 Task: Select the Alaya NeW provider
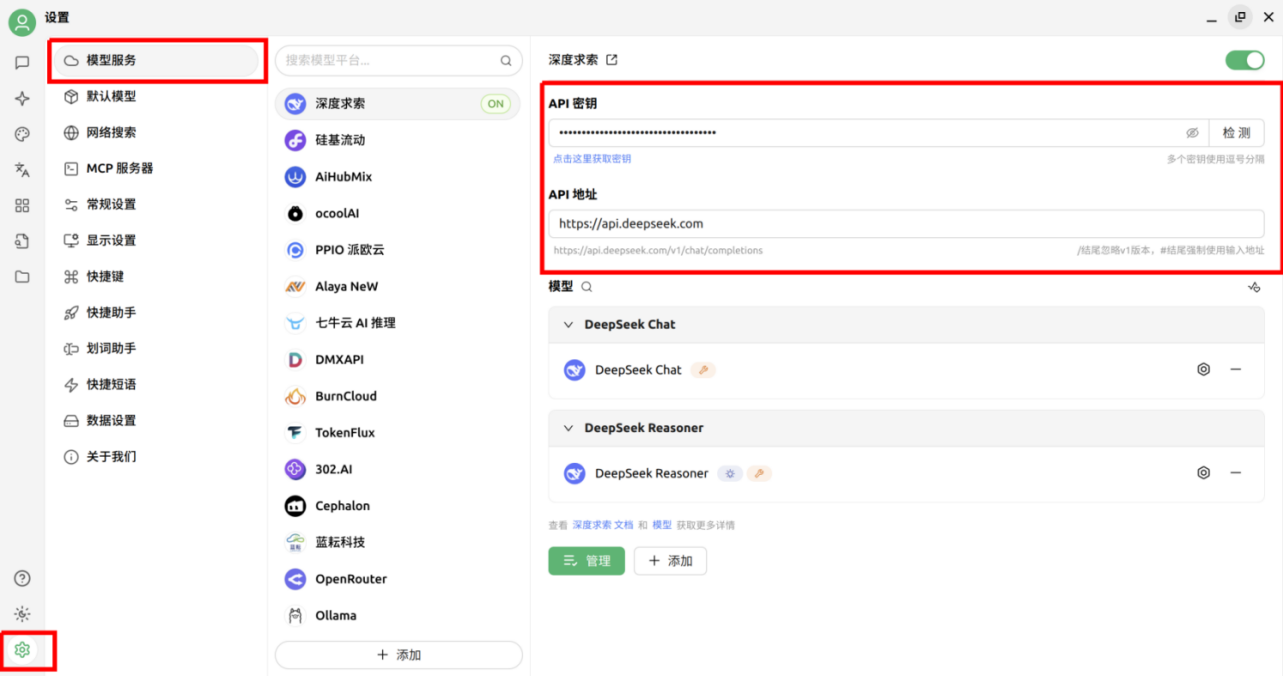point(398,287)
